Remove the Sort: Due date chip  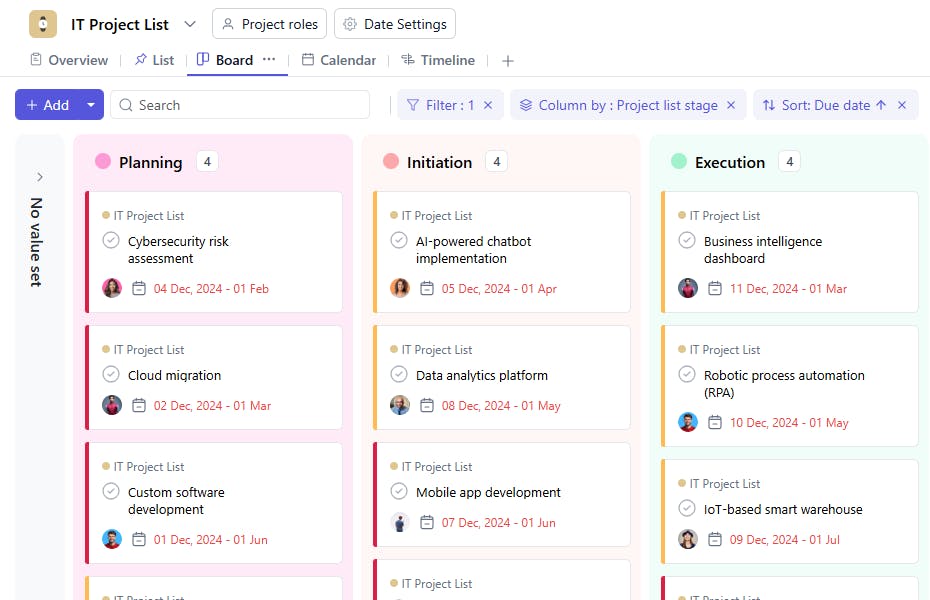(902, 105)
